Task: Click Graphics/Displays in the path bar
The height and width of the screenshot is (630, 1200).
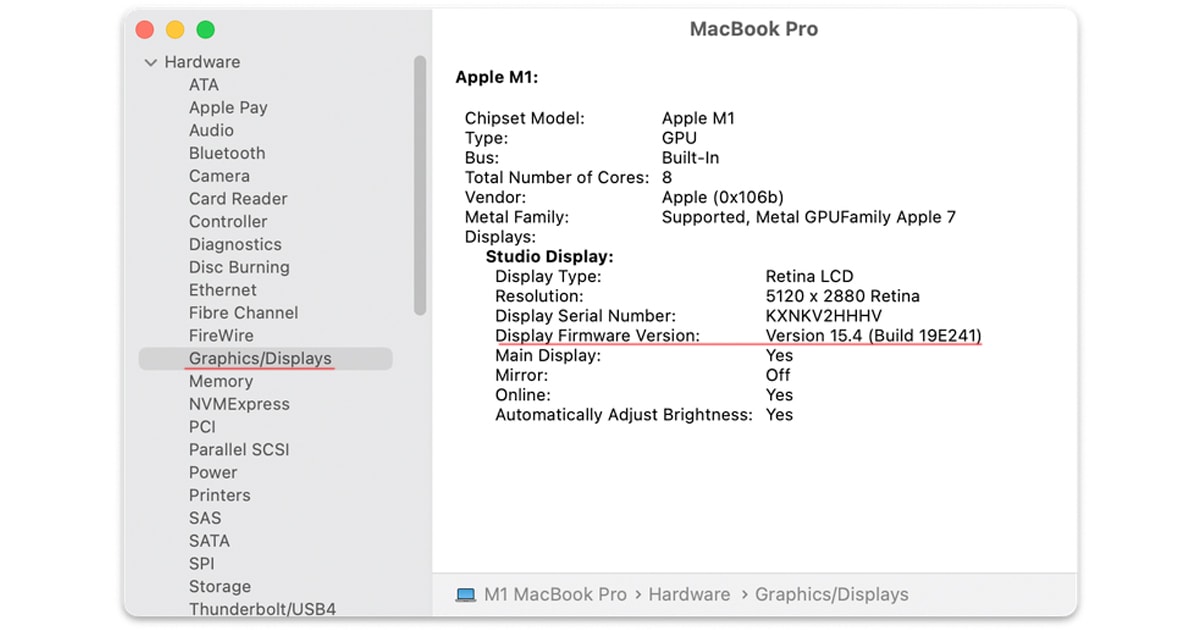Action: click(x=831, y=595)
